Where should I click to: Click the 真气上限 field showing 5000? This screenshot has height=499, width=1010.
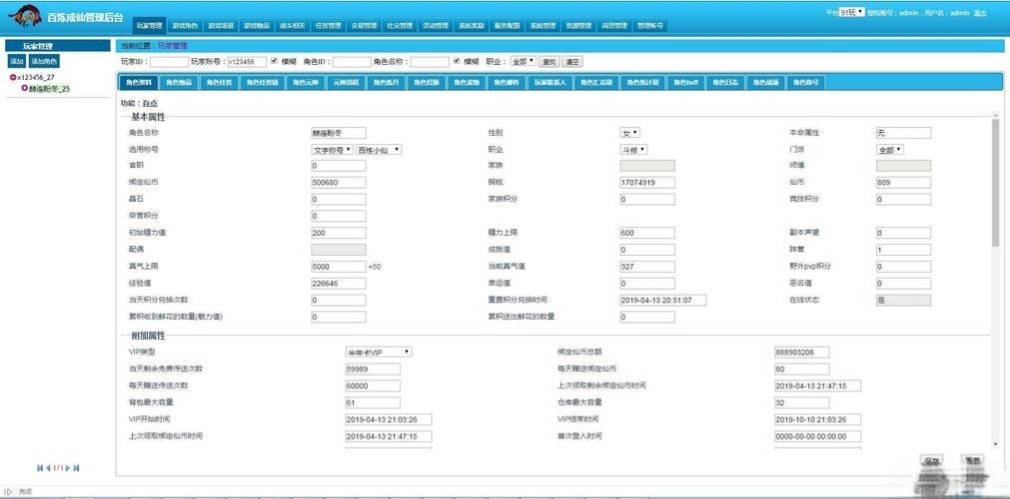pos(339,267)
